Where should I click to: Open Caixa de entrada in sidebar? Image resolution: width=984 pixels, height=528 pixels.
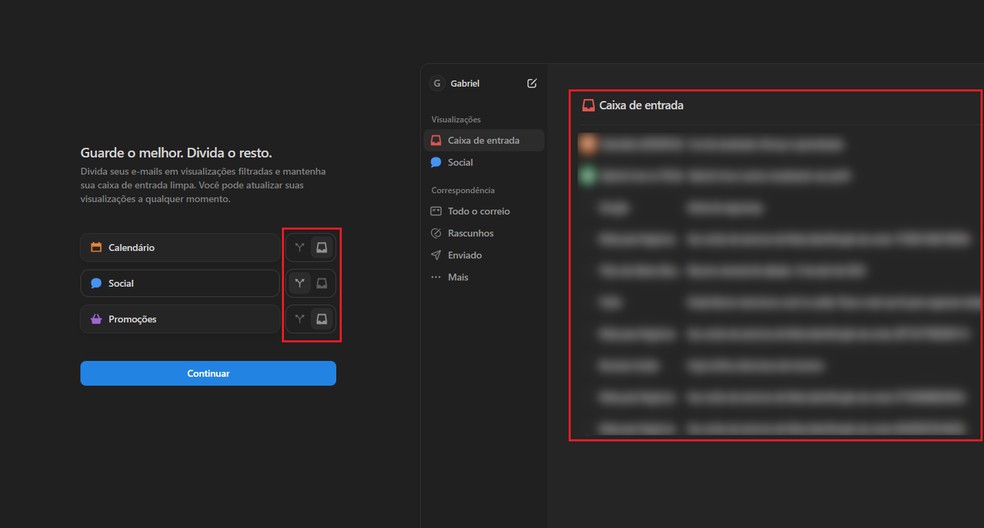[483, 140]
